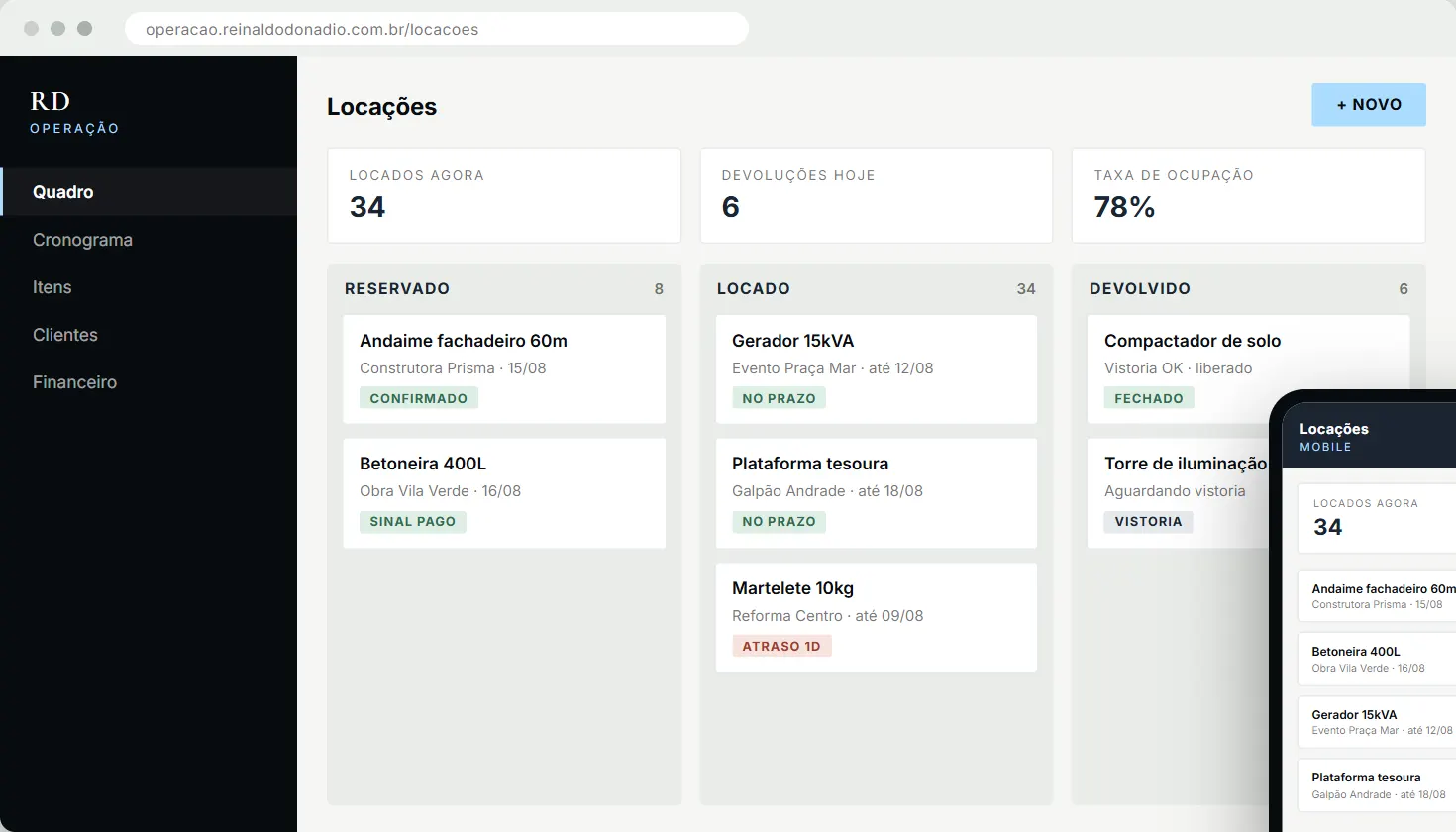Viewport: 1456px width, 832px height.
Task: Open the Martelete 10kg rental card
Action: coord(877,617)
